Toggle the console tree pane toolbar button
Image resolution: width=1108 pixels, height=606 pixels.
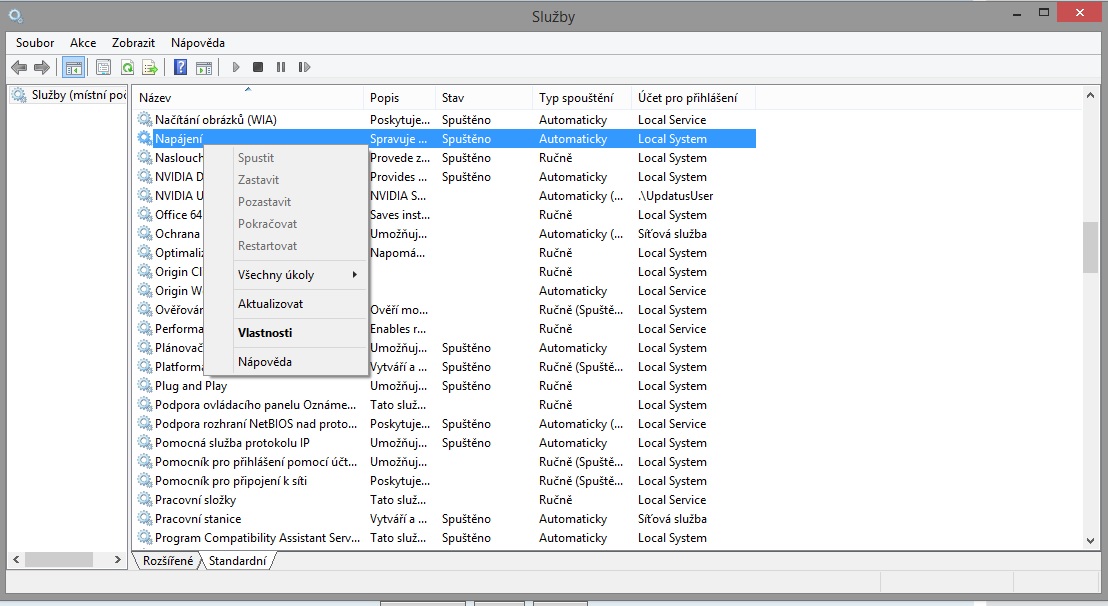(x=73, y=67)
